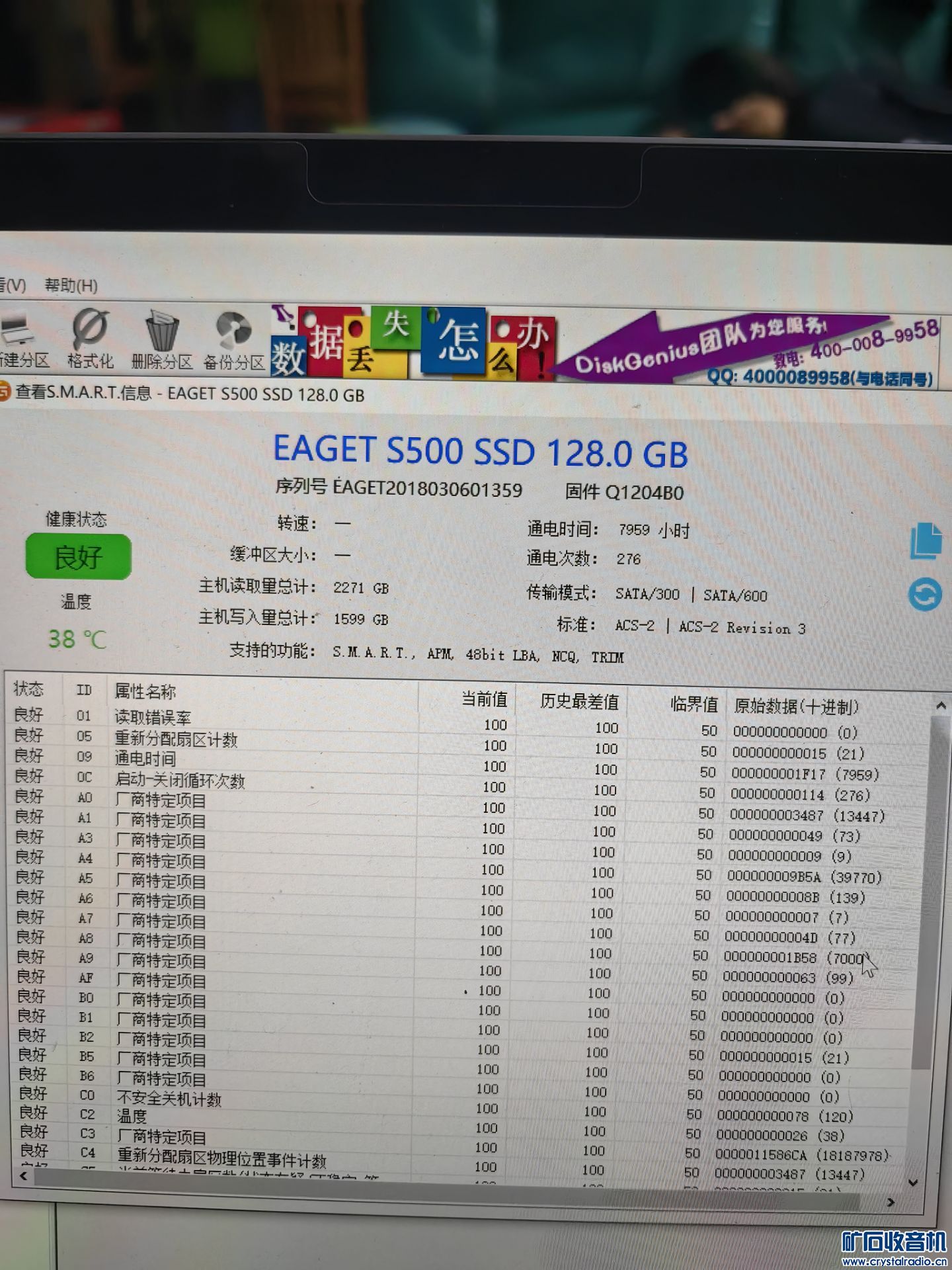This screenshot has height=1270, width=952.
Task: Click the horizontal scrollbar right arrow
Action: point(891,1202)
